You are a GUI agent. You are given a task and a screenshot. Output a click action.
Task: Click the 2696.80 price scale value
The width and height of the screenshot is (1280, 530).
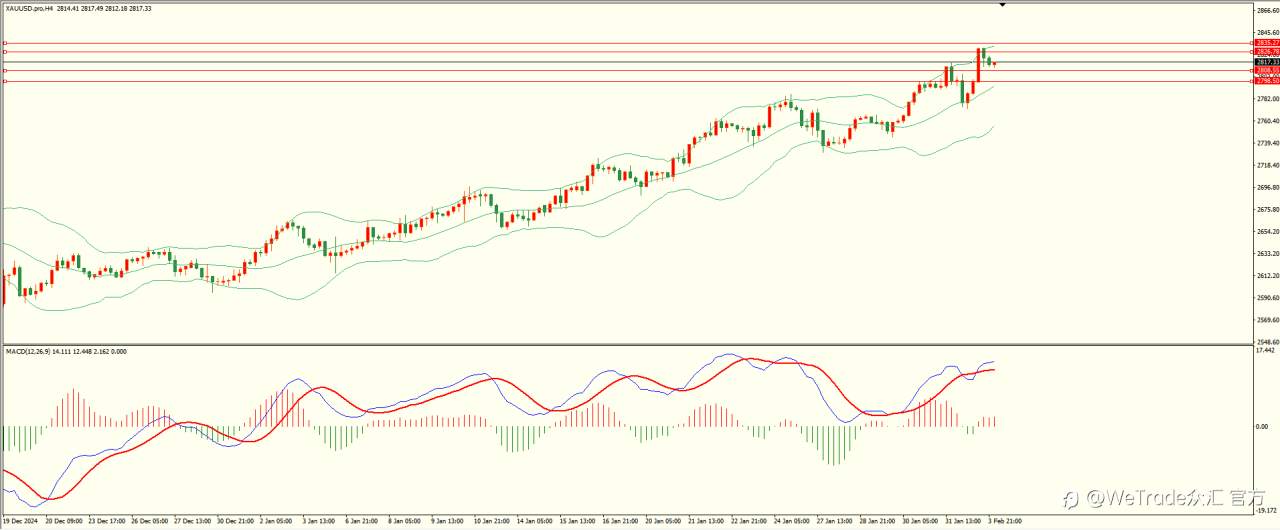coord(1267,187)
